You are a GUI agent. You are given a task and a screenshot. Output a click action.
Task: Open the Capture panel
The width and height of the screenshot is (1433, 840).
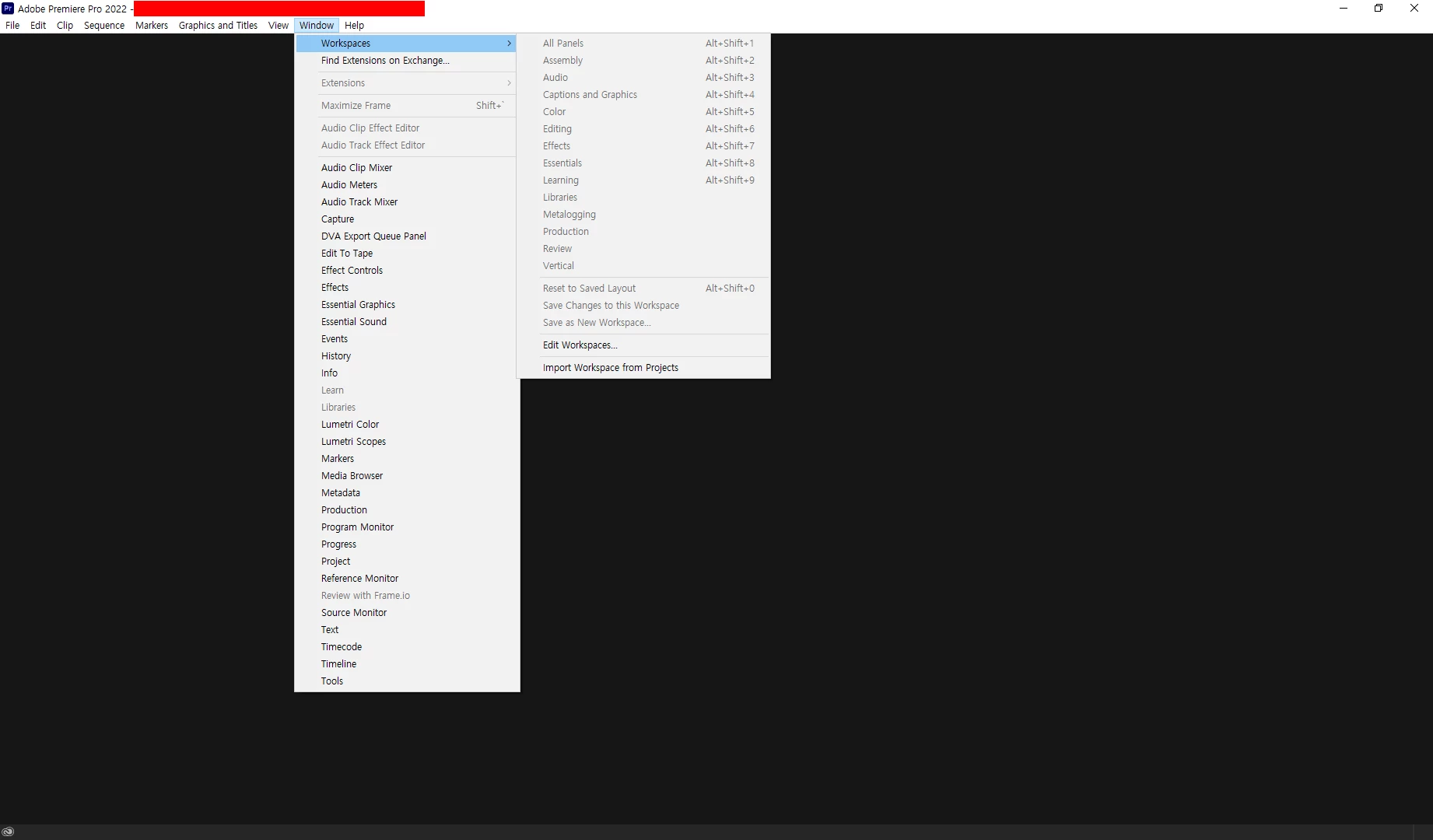(x=406, y=219)
